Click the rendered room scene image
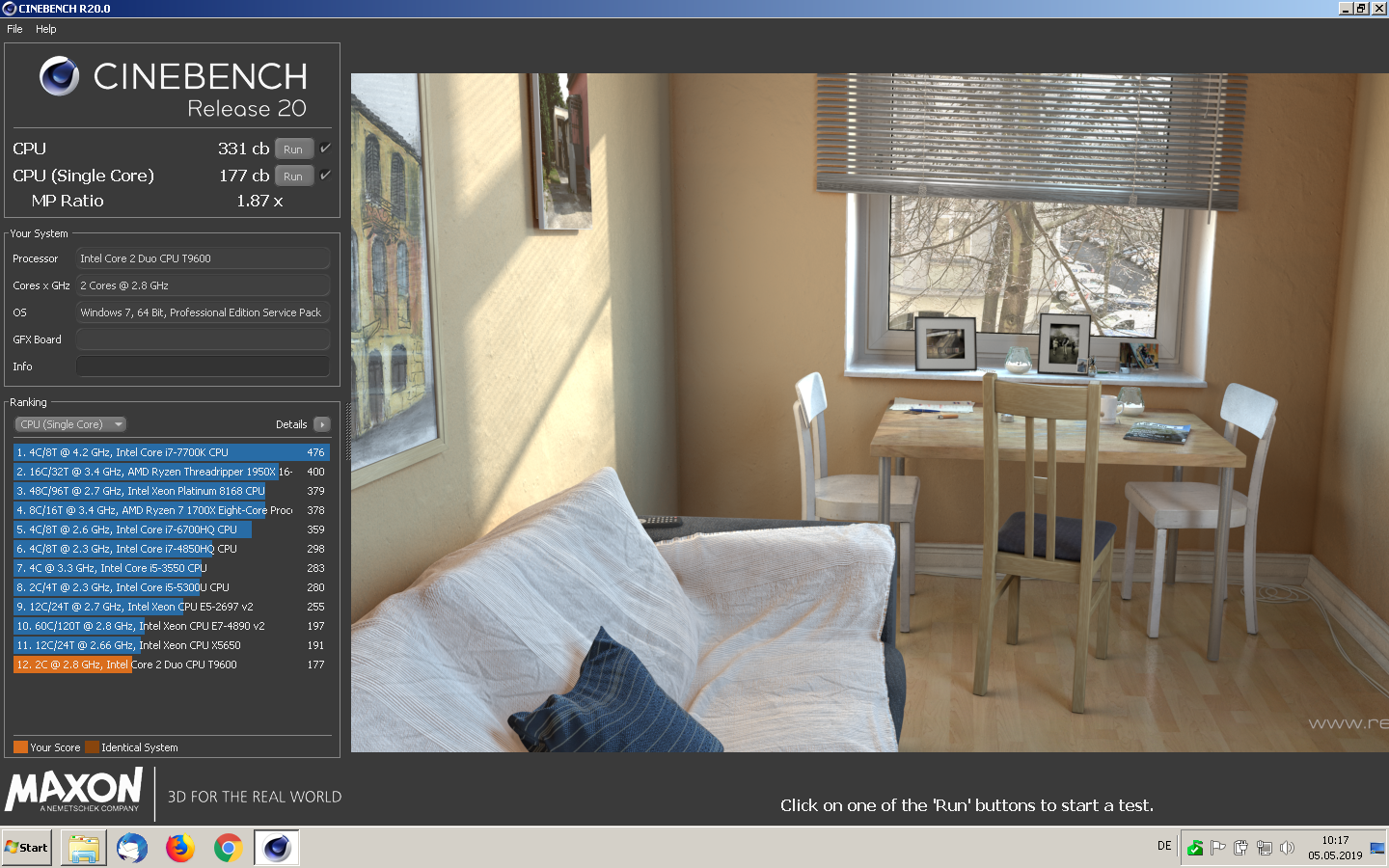 pos(869,413)
